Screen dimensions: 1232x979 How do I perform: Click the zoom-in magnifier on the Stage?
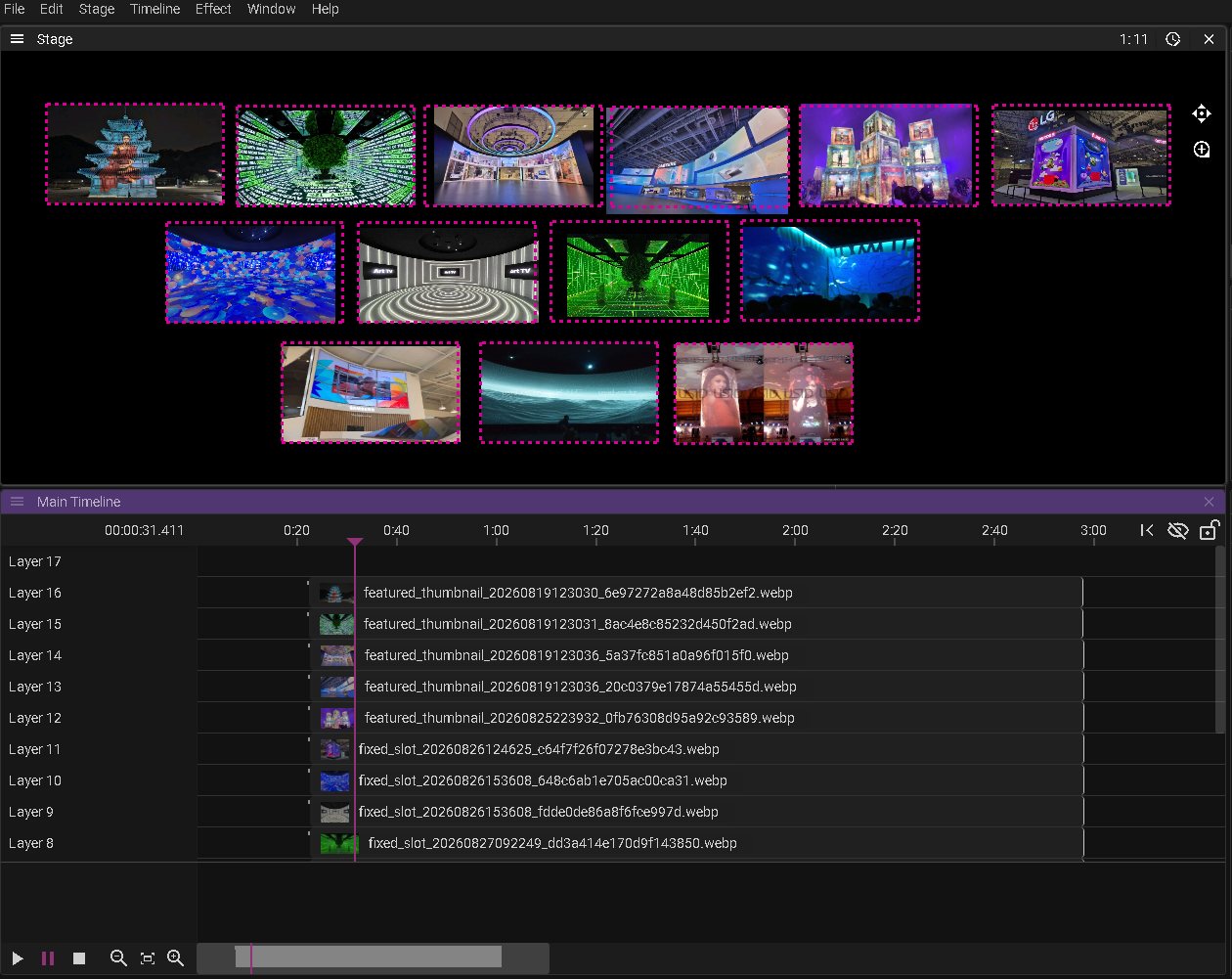(x=1202, y=150)
